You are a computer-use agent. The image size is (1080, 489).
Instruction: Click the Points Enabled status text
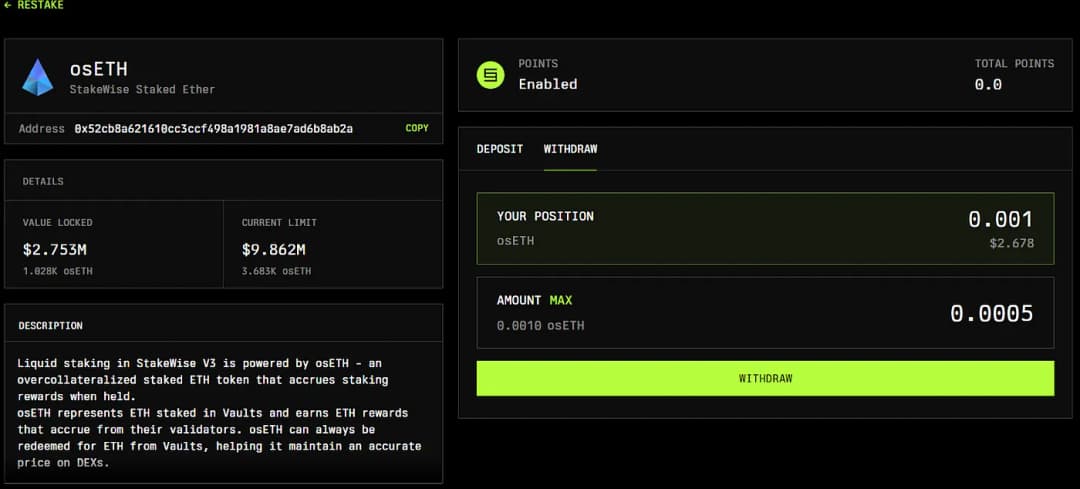pyautogui.click(x=547, y=84)
